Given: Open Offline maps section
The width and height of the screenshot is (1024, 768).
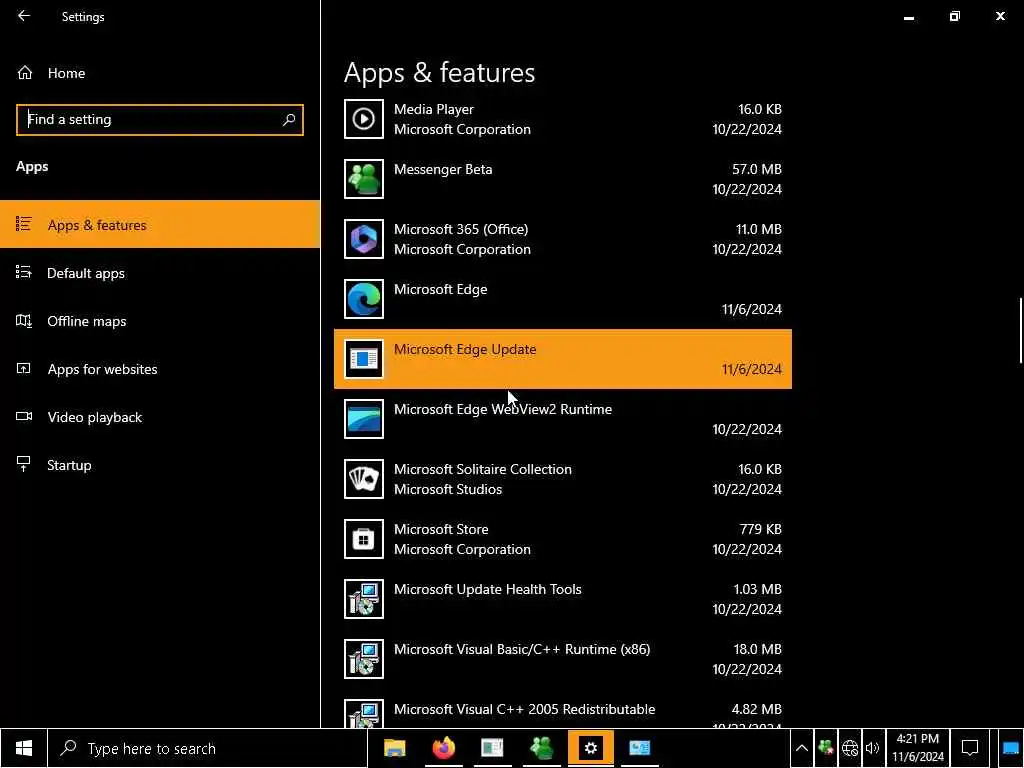Looking at the screenshot, I should 160,321.
